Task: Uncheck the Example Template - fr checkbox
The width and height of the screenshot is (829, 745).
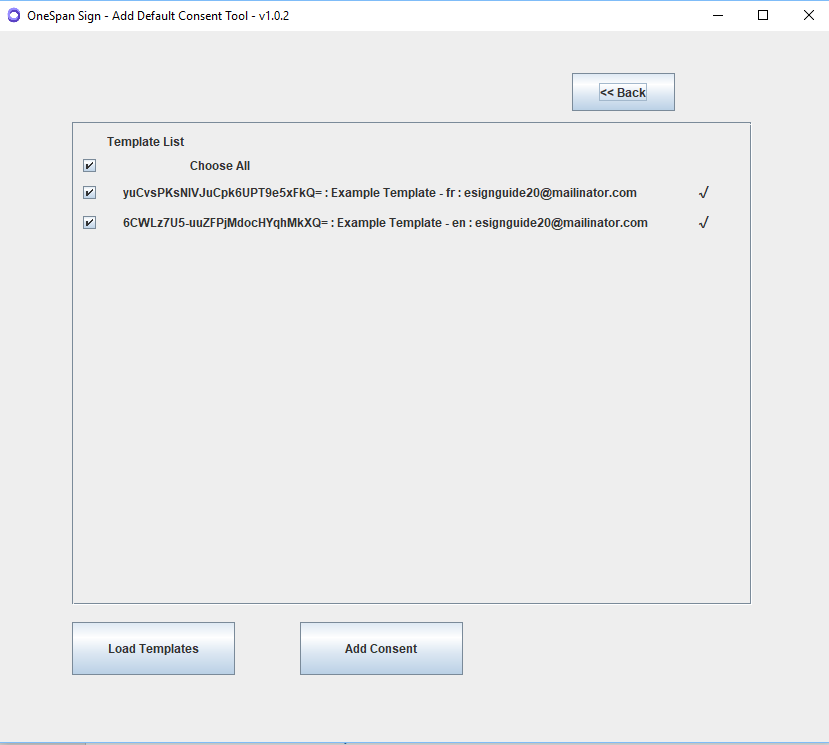Action: click(89, 192)
